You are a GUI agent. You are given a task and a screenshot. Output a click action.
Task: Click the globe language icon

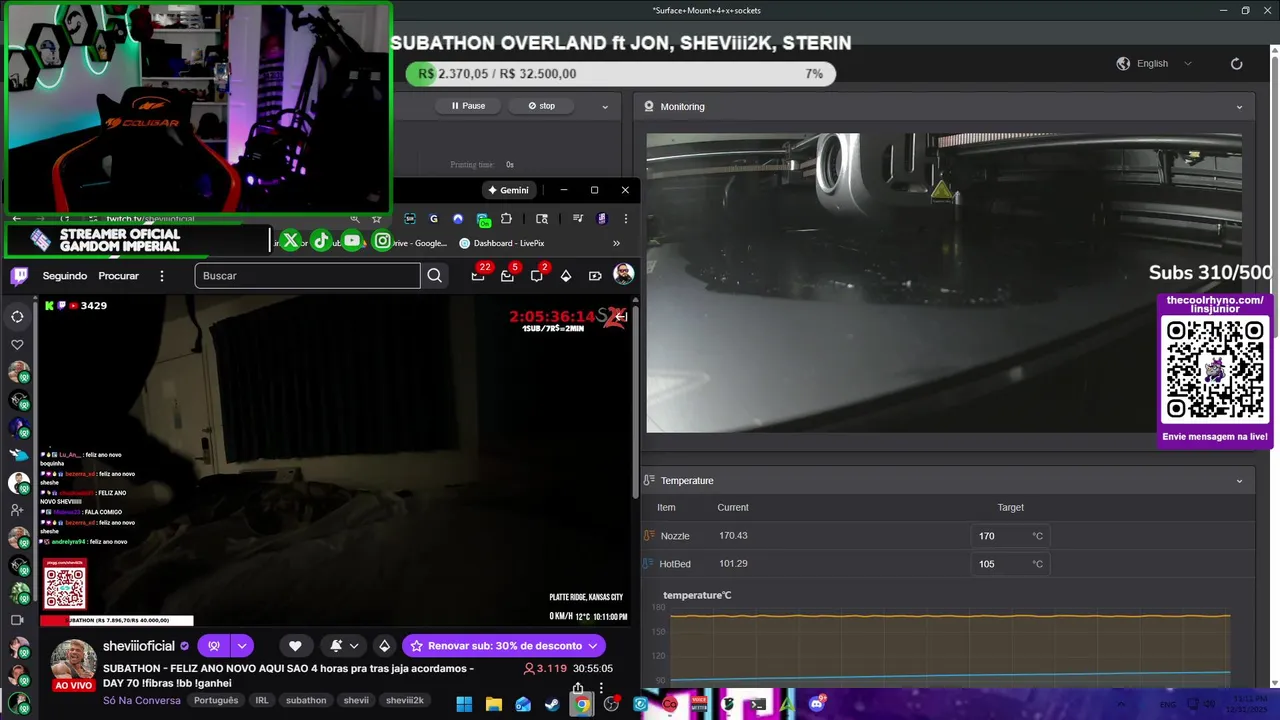coord(1123,64)
